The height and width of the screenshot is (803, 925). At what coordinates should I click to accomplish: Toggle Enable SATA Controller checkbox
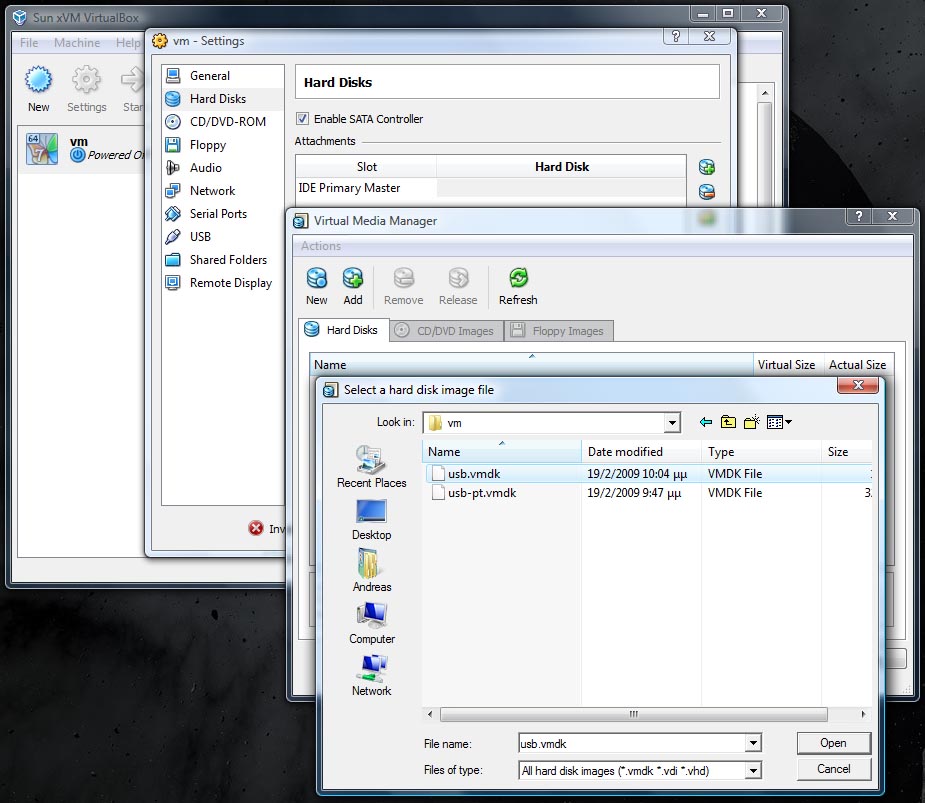(x=303, y=119)
